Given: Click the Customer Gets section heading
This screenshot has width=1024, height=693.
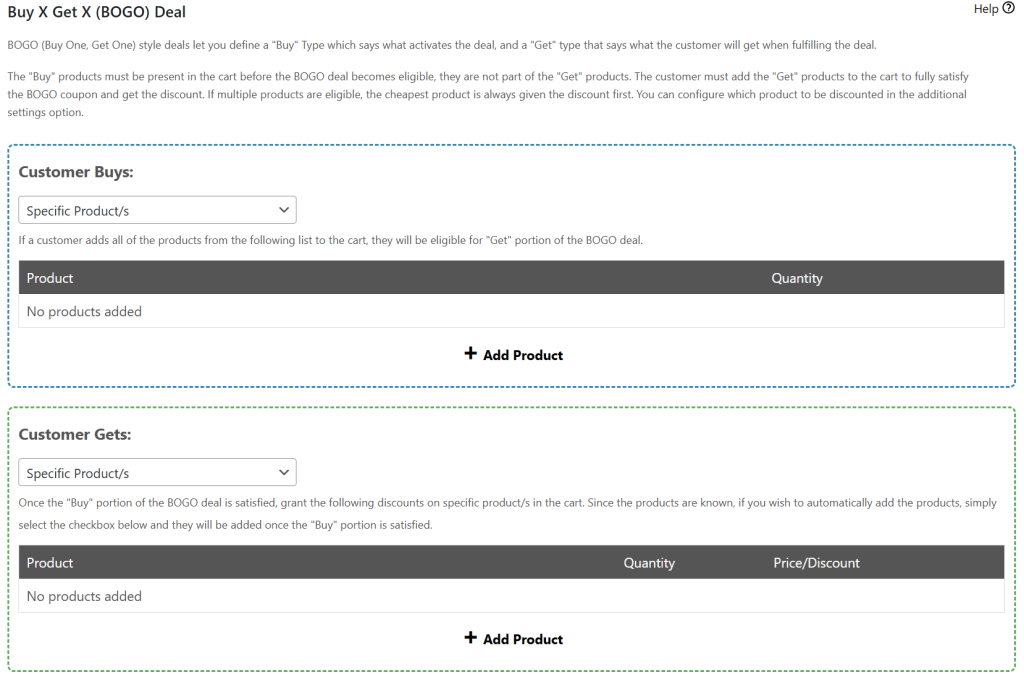Looking at the screenshot, I should pyautogui.click(x=74, y=434).
